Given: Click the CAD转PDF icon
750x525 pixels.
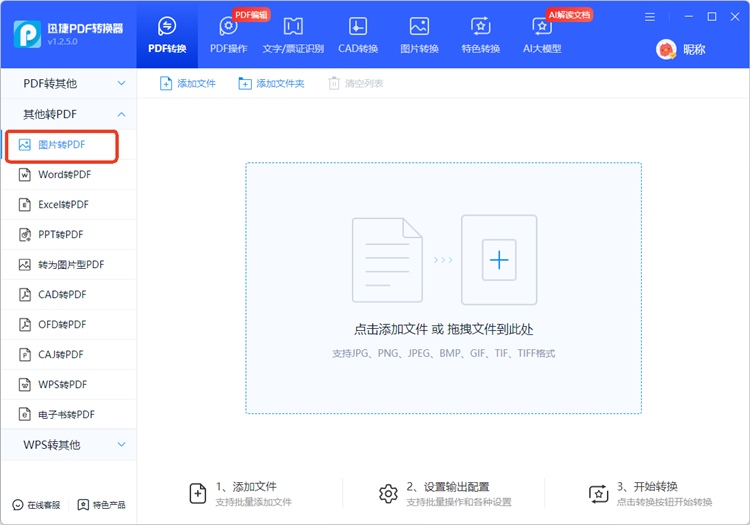Looking at the screenshot, I should [x=25, y=295].
